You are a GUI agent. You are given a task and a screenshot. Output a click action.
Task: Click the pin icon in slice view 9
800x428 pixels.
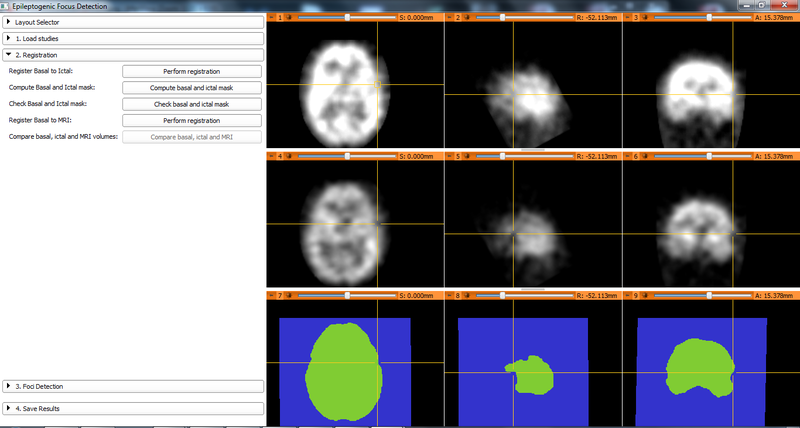click(x=627, y=296)
